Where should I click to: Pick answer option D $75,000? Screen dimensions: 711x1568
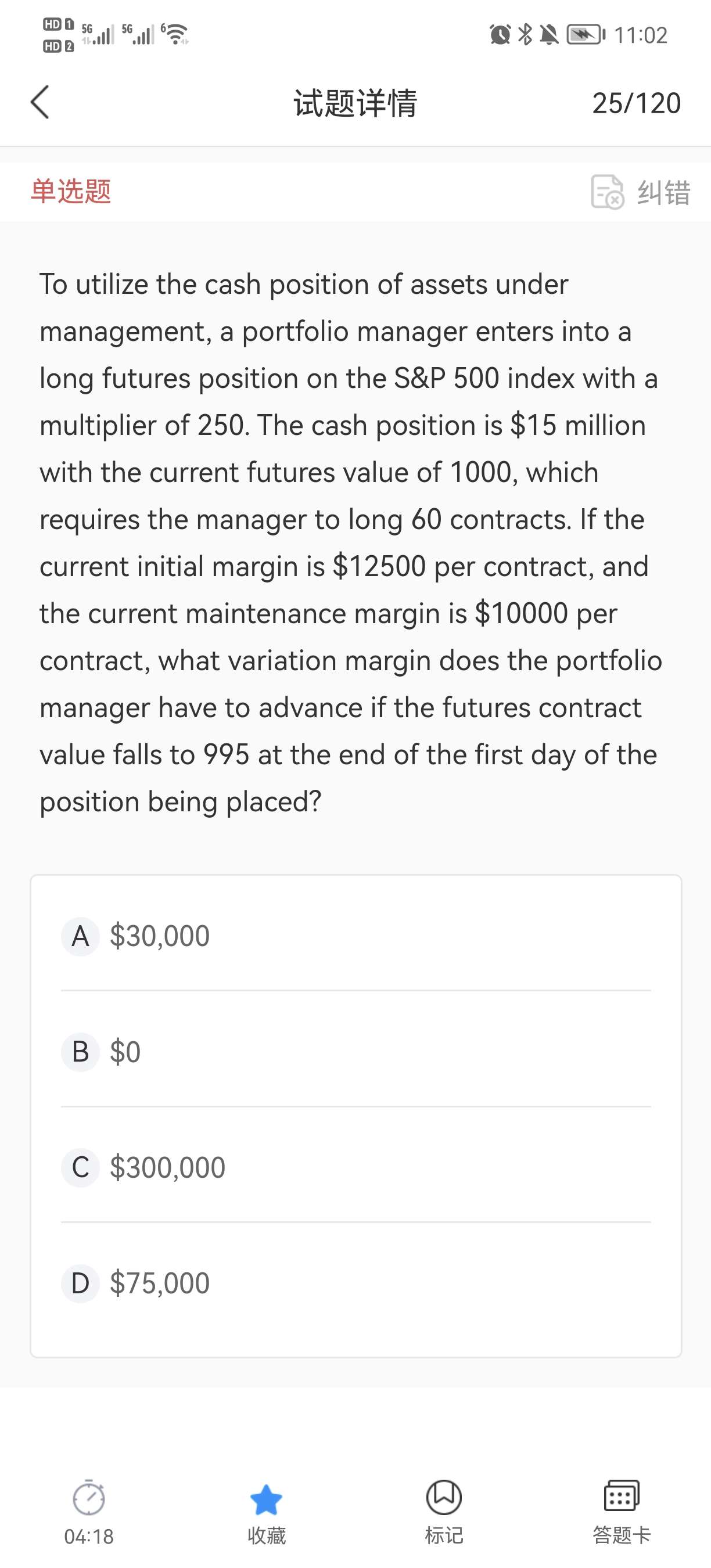tap(160, 1283)
